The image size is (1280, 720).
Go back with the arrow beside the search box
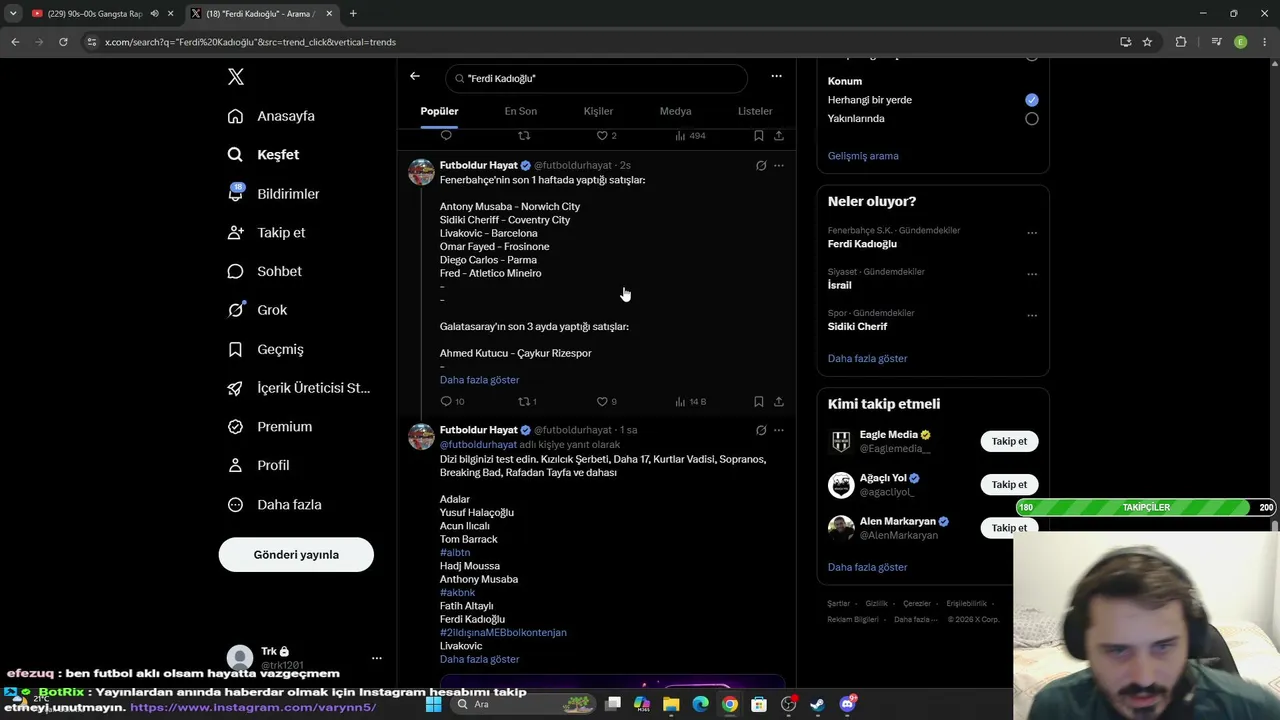[415, 77]
